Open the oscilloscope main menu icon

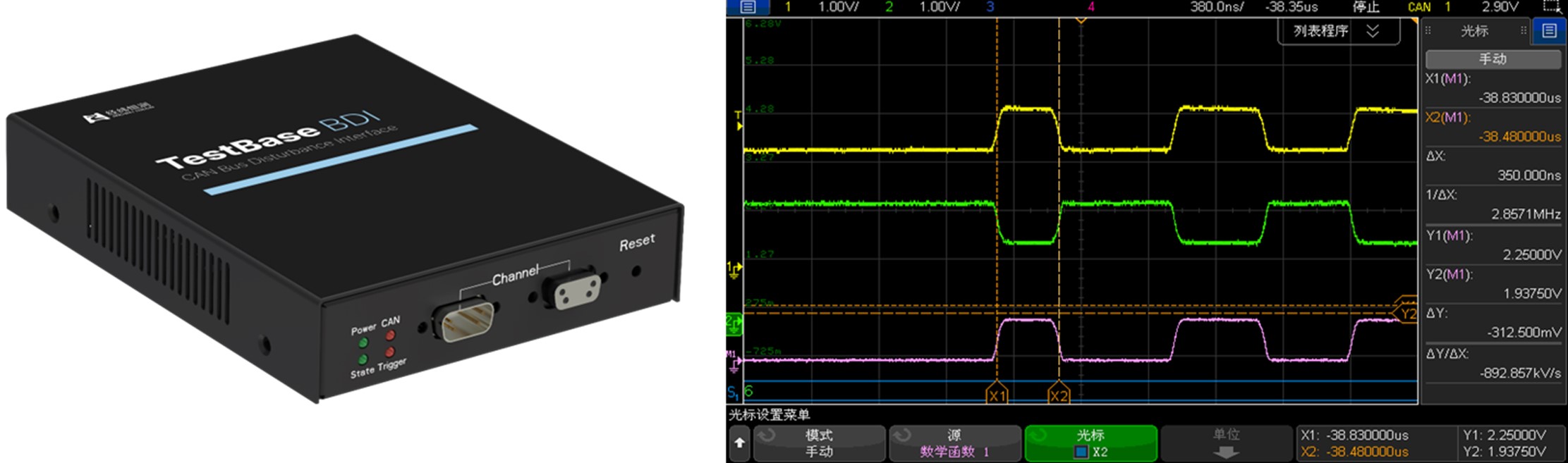748,7
